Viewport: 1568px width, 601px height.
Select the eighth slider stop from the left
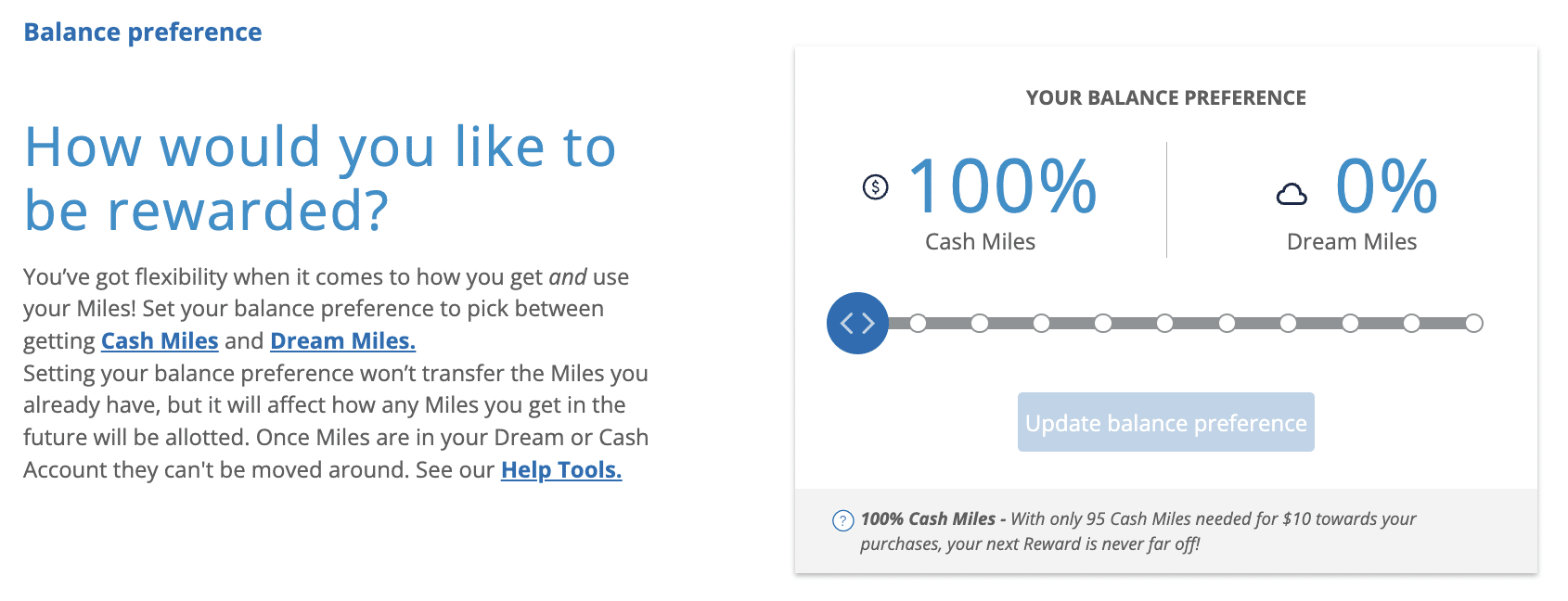coord(1350,323)
